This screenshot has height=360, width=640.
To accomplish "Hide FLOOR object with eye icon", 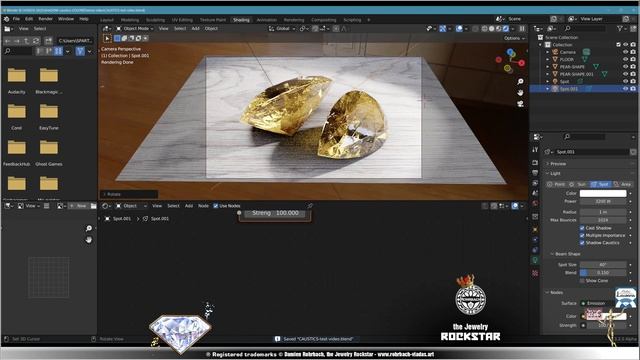I will click(625, 59).
